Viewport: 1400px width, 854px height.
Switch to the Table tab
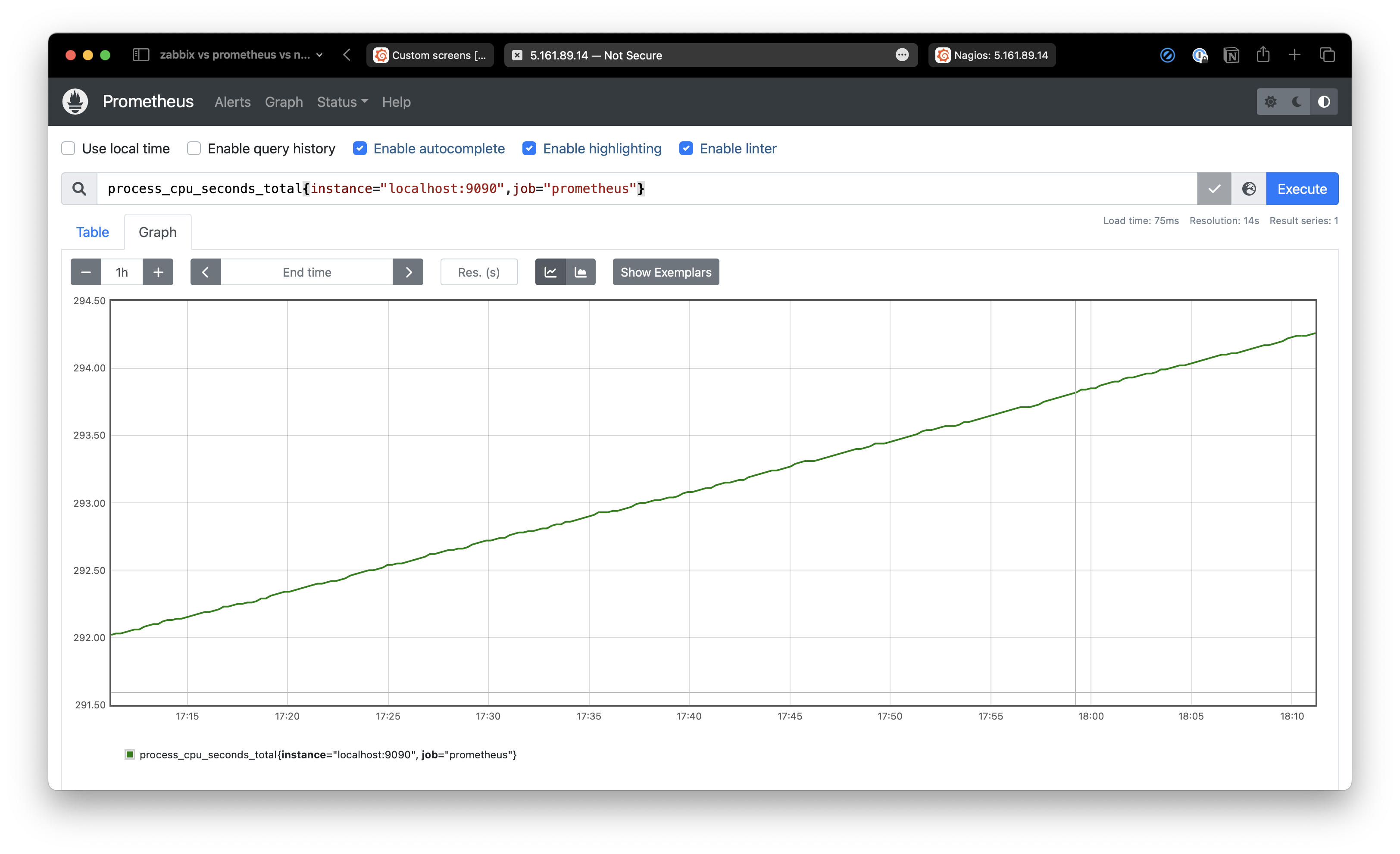click(x=92, y=232)
